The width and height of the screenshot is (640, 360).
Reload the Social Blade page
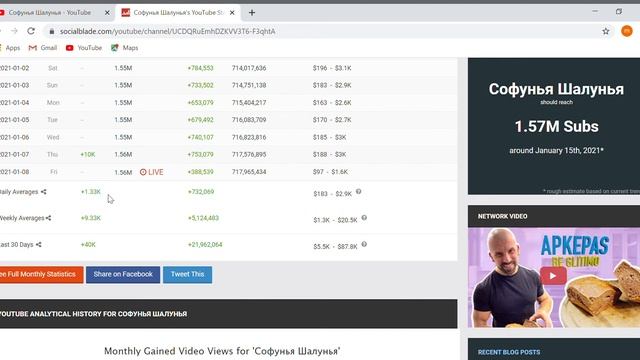pyautogui.click(x=31, y=31)
